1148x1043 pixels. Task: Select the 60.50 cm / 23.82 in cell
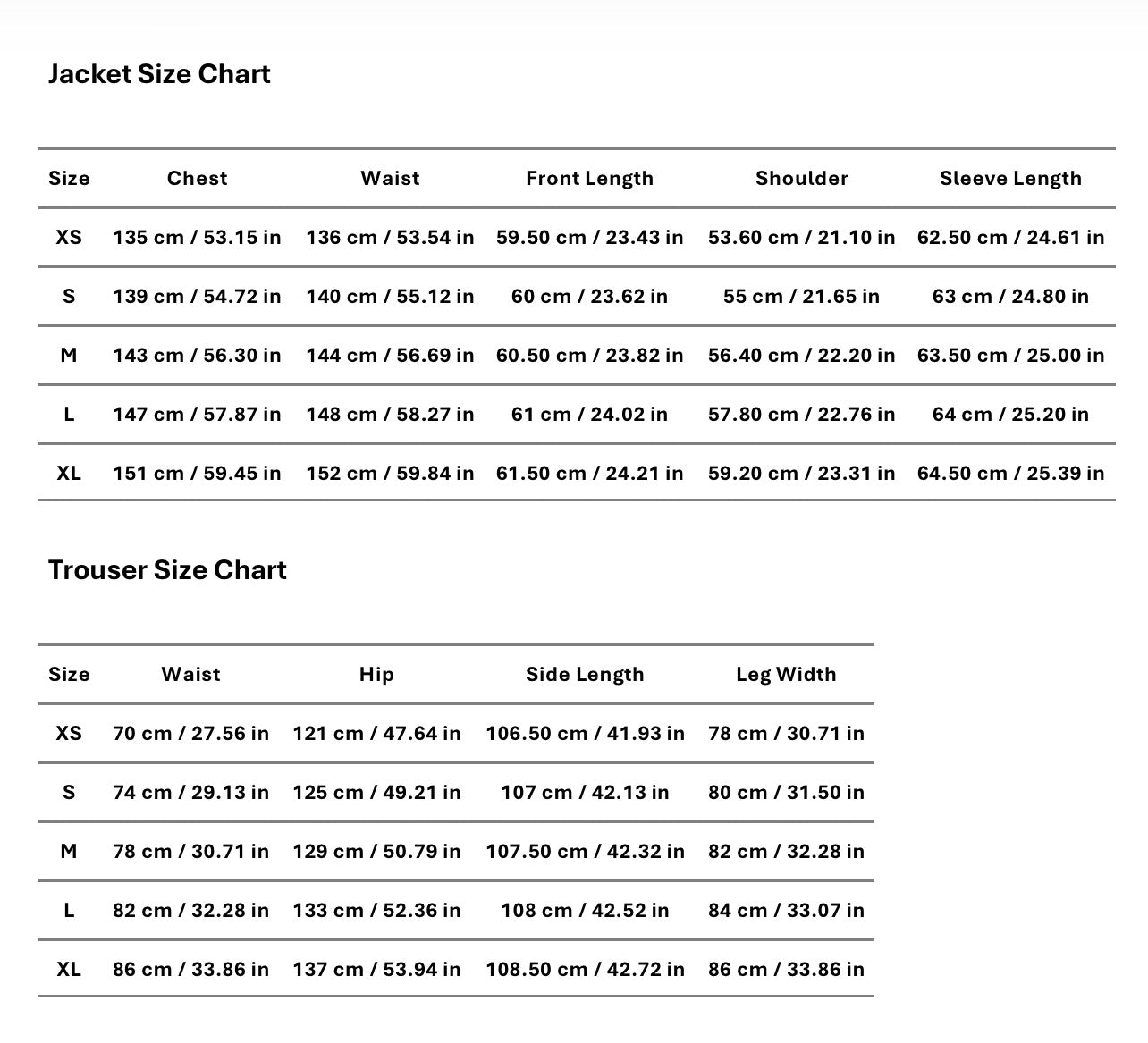click(589, 356)
